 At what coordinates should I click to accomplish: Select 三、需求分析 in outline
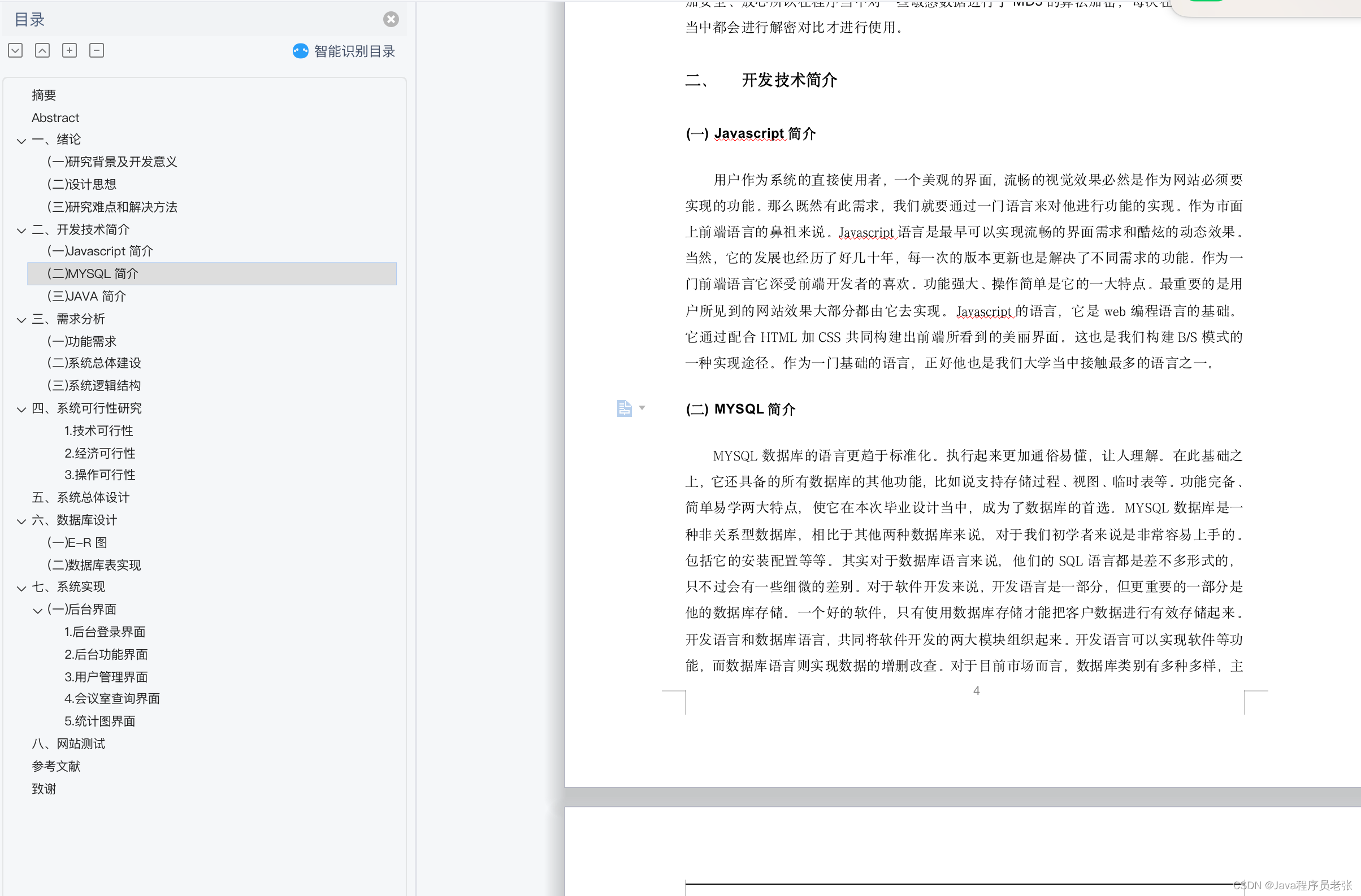tap(68, 319)
